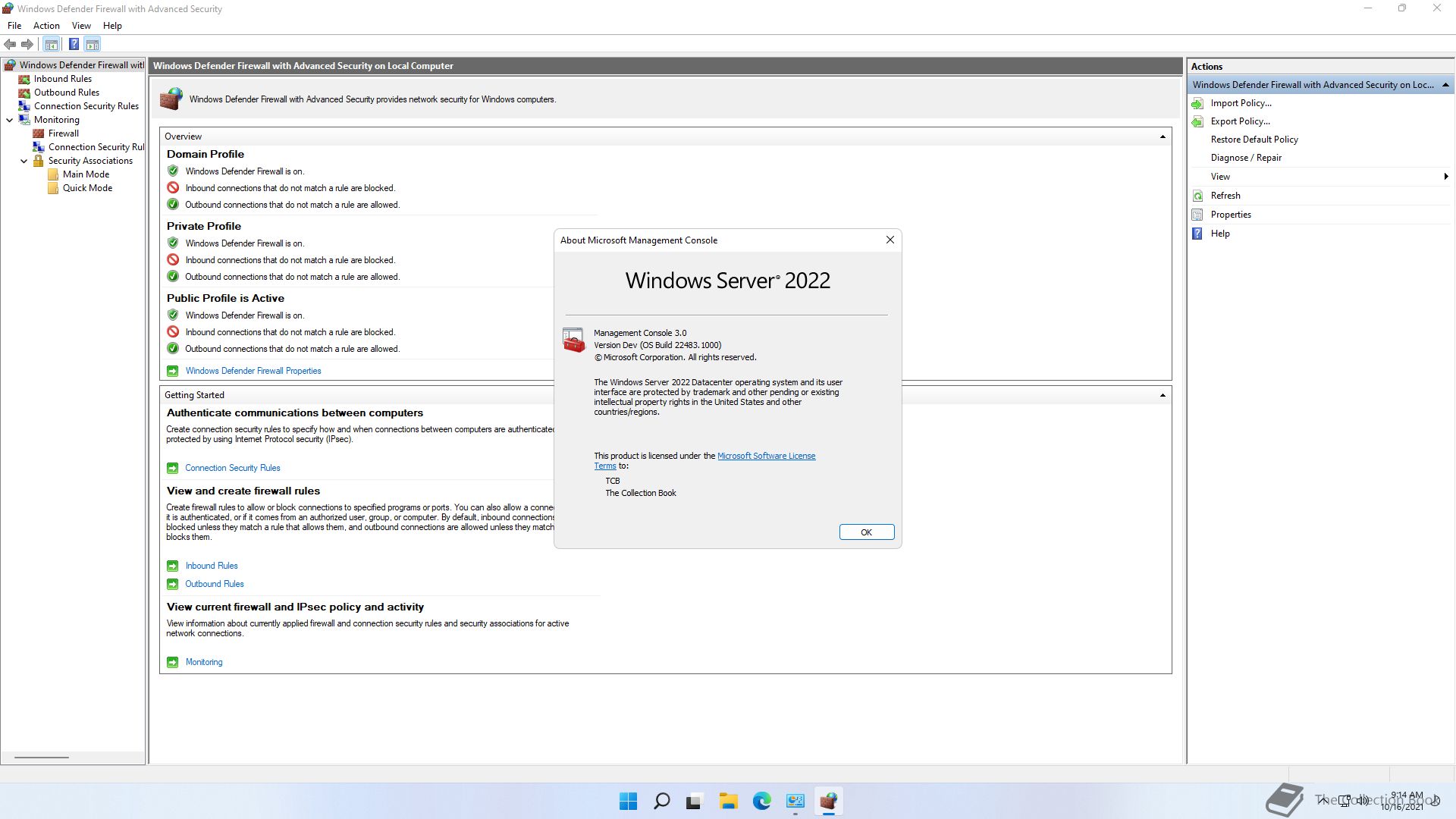Click Export Policy icon in Actions pane
The height and width of the screenshot is (819, 1456).
click(1197, 121)
